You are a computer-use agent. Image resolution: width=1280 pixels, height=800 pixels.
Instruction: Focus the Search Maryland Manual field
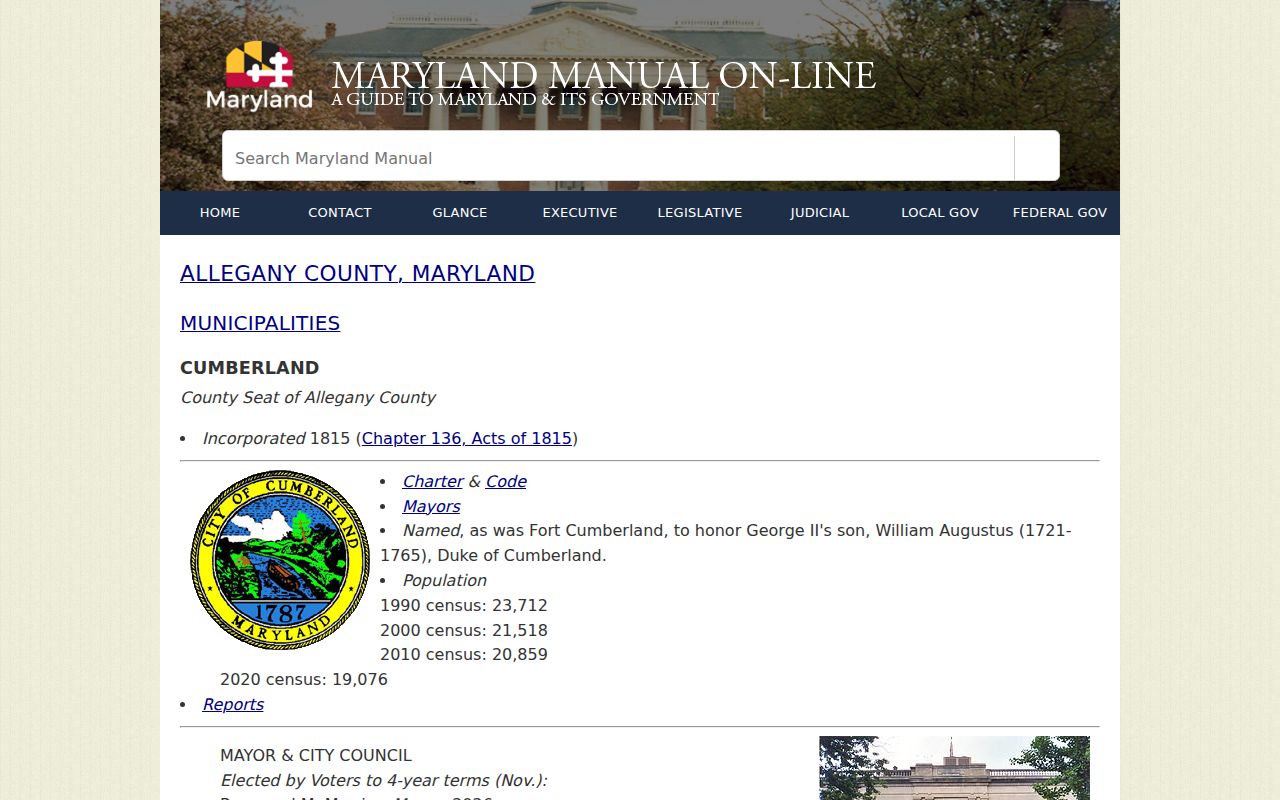[618, 156]
